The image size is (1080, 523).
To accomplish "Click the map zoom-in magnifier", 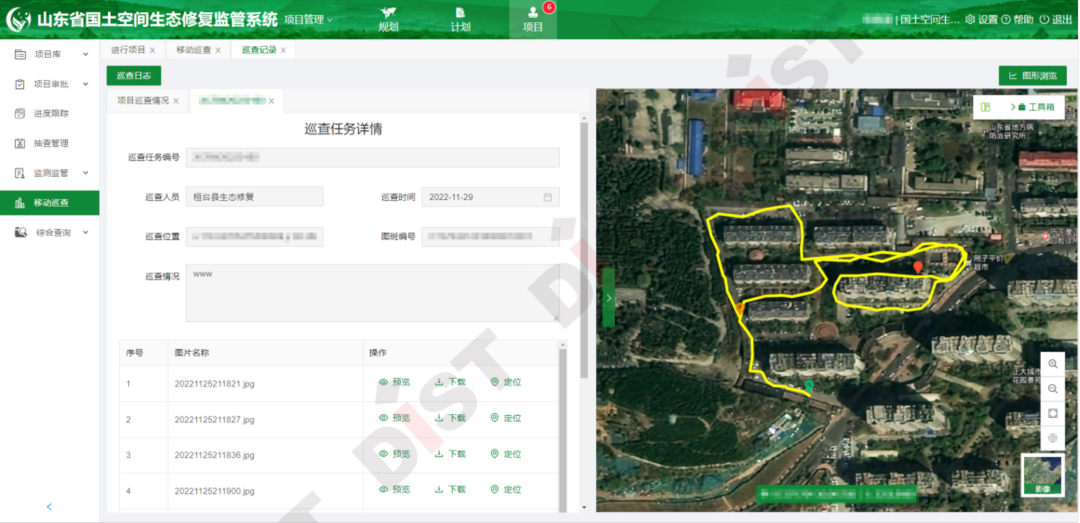I will [1052, 364].
